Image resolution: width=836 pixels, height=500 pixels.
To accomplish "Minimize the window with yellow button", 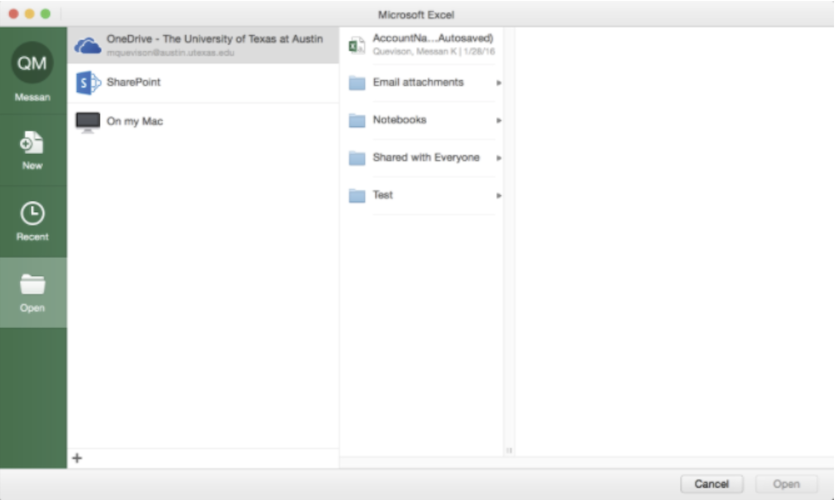I will click(30, 14).
